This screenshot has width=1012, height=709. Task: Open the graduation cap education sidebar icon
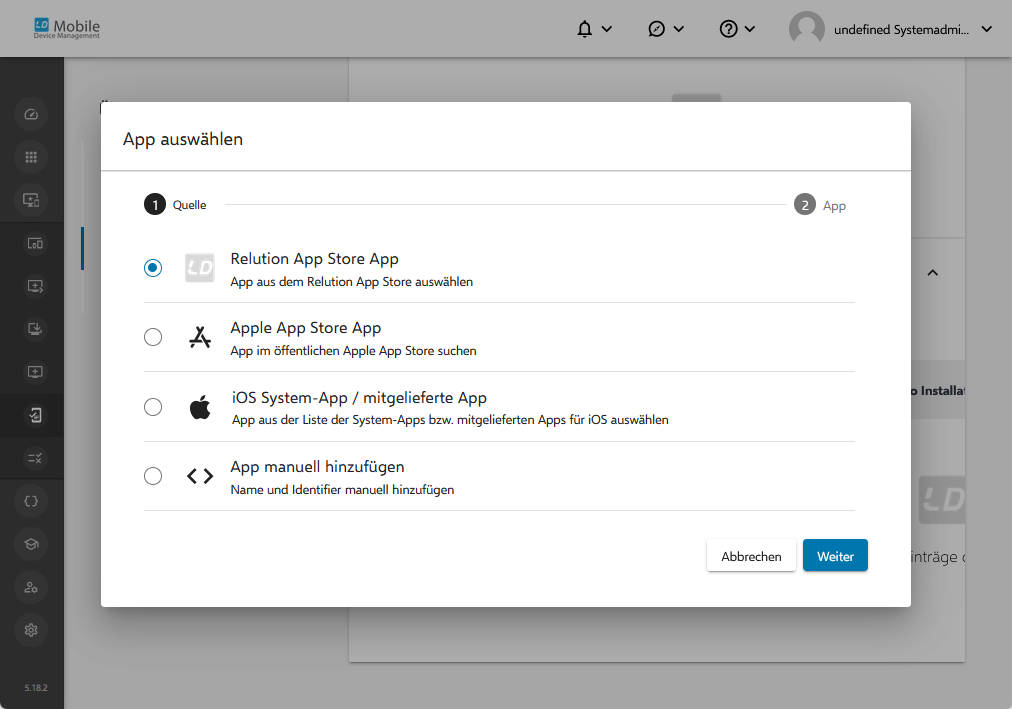pyautogui.click(x=31, y=544)
